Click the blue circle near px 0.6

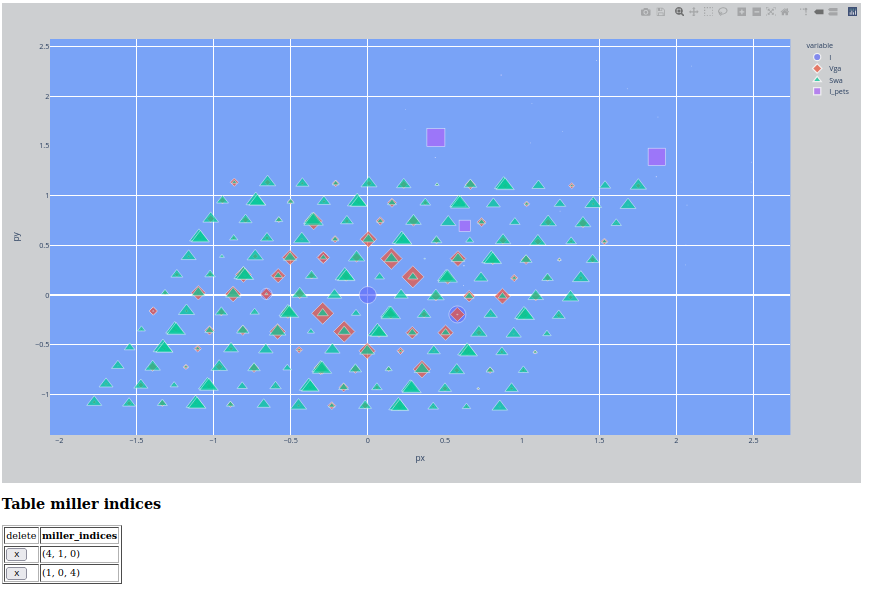(x=458, y=315)
